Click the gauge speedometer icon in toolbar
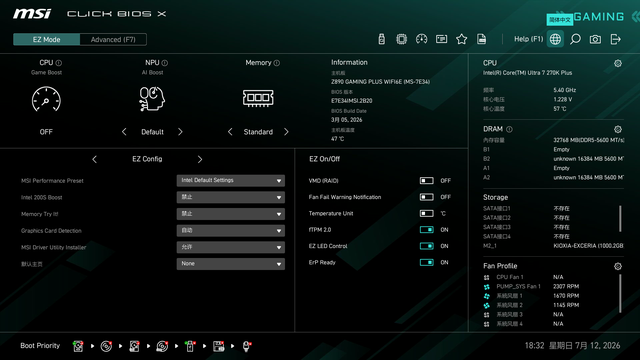 (x=422, y=39)
